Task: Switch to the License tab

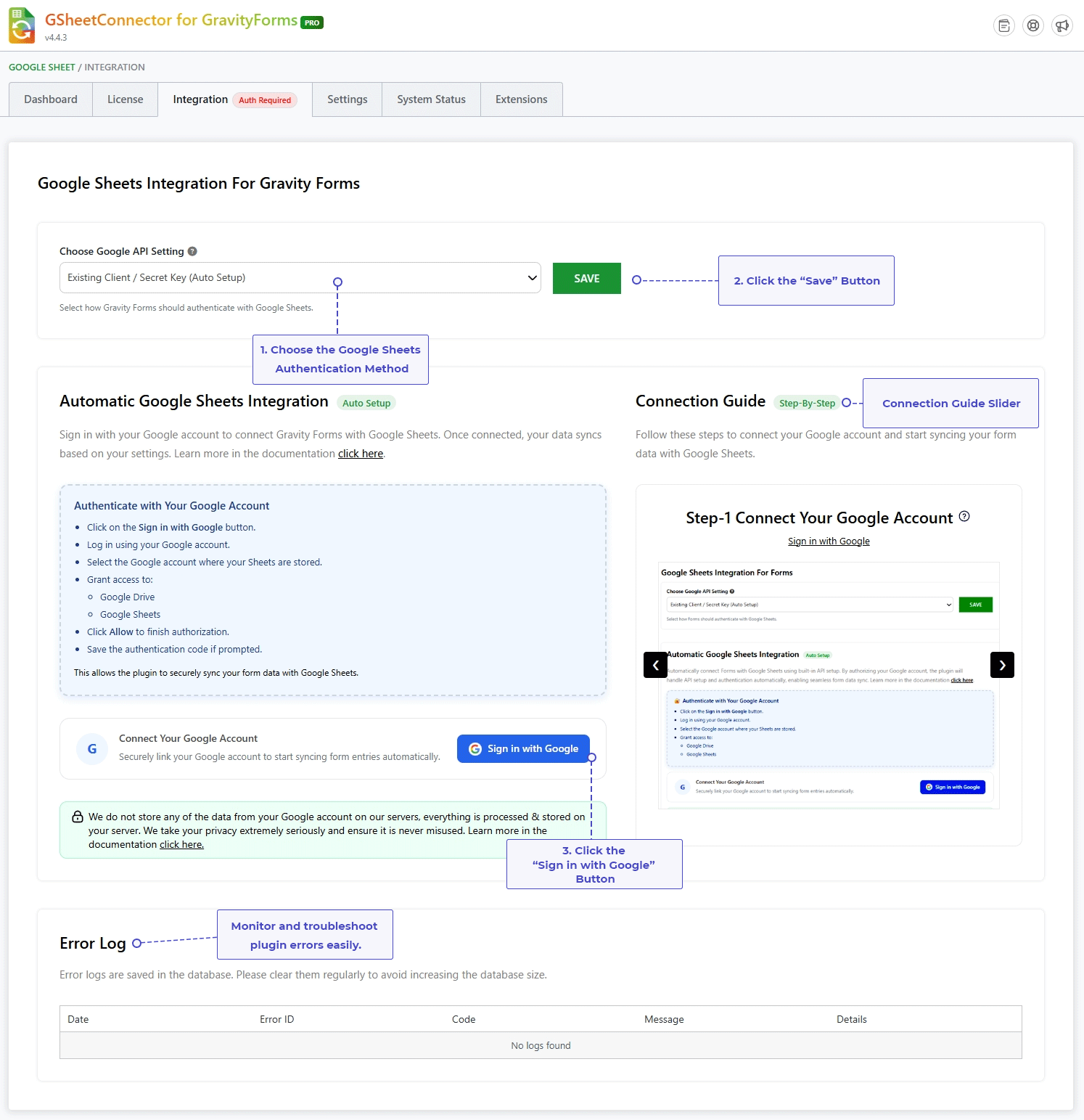Action: click(126, 99)
